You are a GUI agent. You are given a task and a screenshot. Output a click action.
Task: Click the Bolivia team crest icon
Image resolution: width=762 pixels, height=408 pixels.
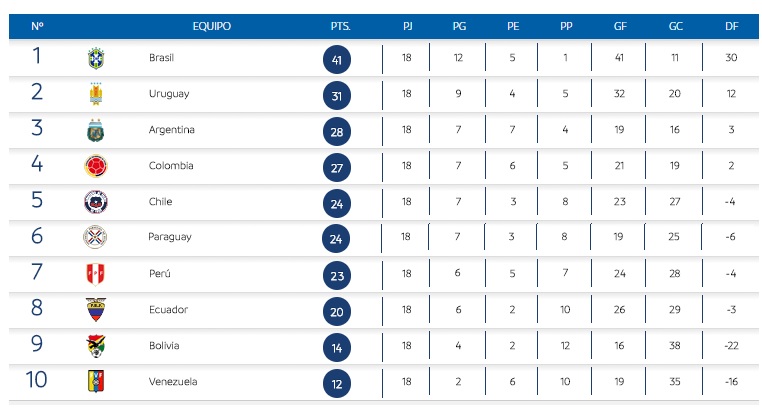point(96,346)
